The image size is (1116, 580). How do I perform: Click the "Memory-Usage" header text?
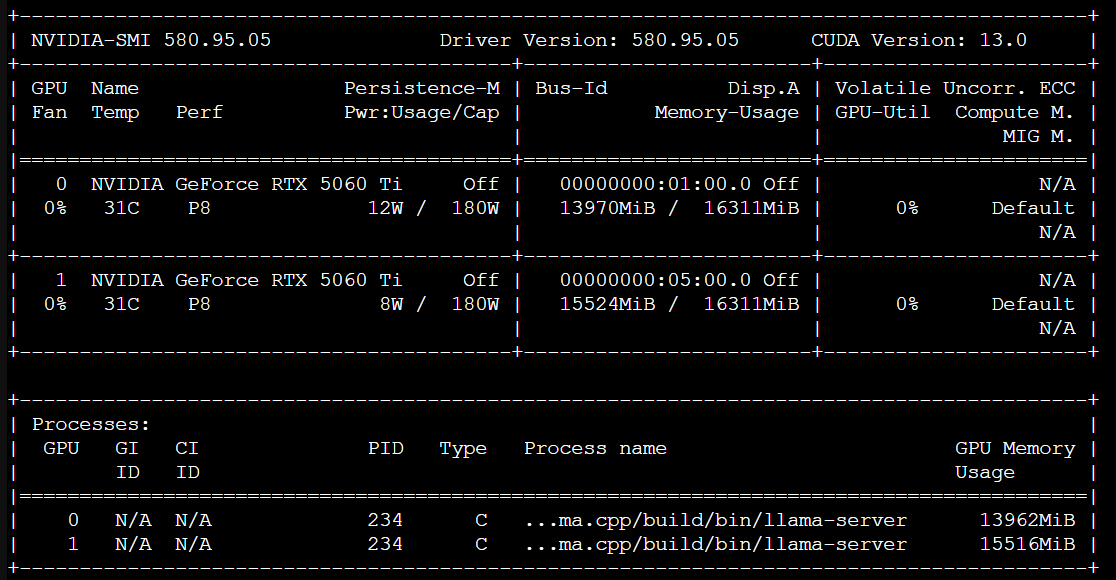[x=727, y=112]
